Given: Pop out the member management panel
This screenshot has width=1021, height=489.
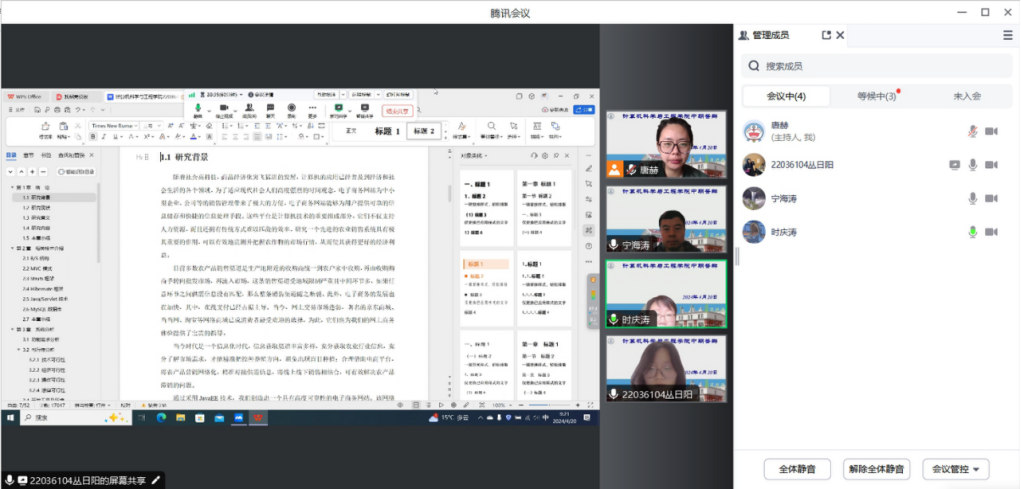Looking at the screenshot, I should click(826, 35).
